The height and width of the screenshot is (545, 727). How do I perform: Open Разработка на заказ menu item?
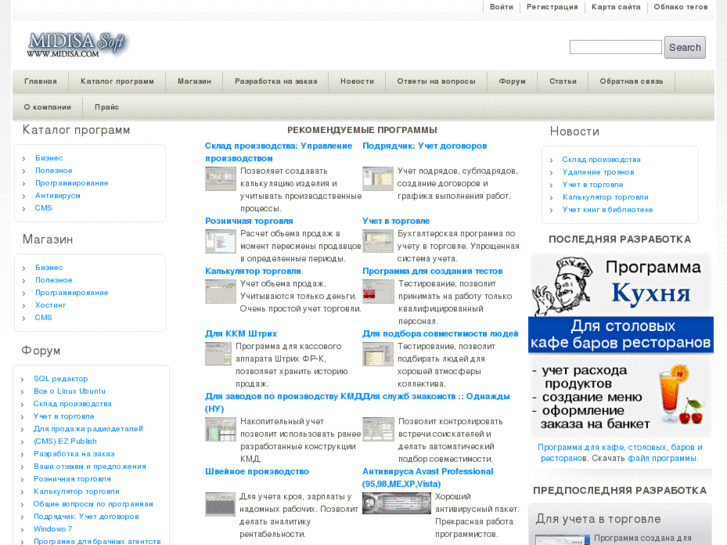click(275, 81)
